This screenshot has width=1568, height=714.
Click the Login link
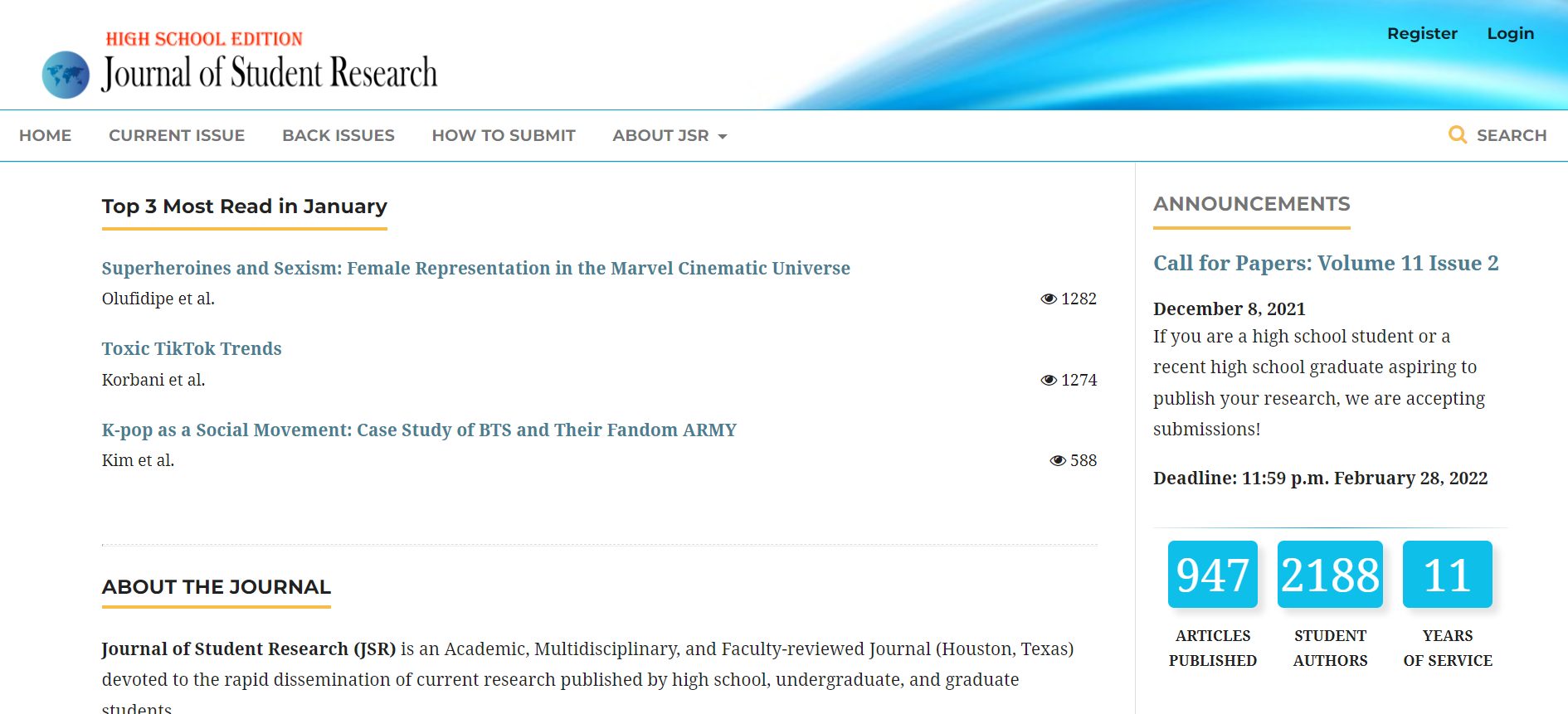point(1511,33)
